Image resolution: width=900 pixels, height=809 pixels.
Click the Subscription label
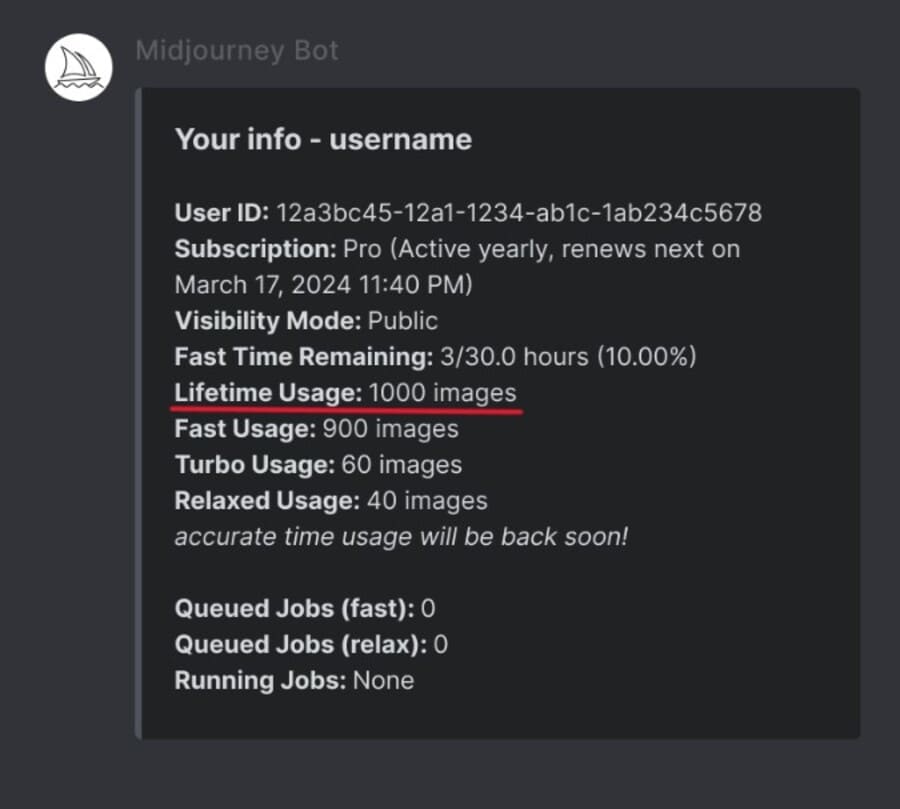coord(255,250)
